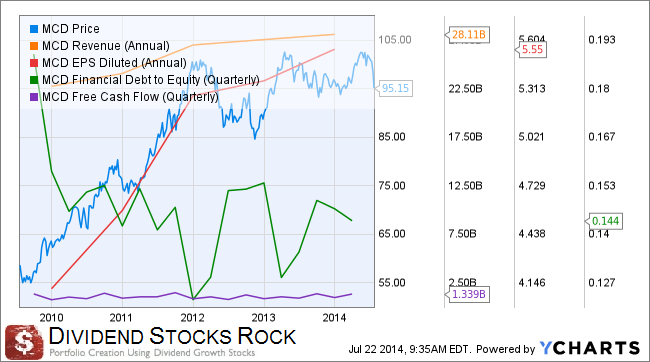Click the 12.50B revenue axis label
This screenshot has height=362, width=650.
click(465, 186)
